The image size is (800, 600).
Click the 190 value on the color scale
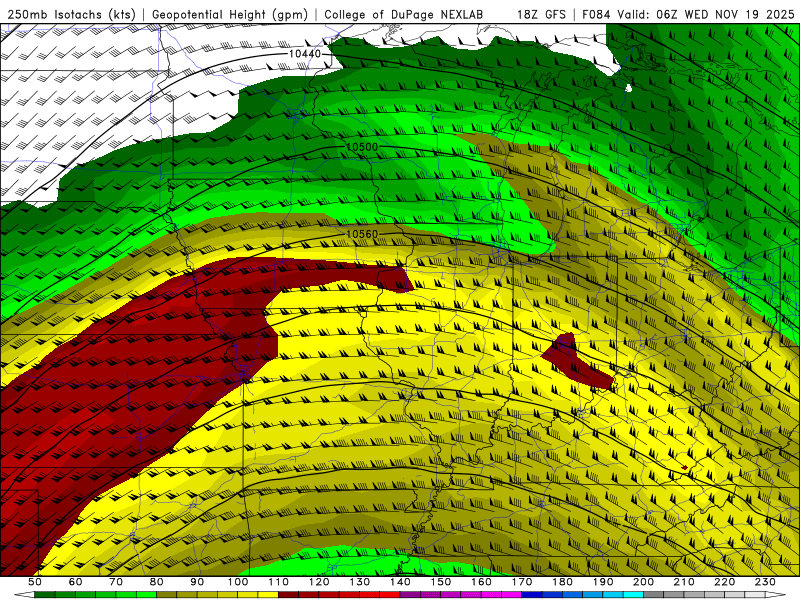pos(603,582)
